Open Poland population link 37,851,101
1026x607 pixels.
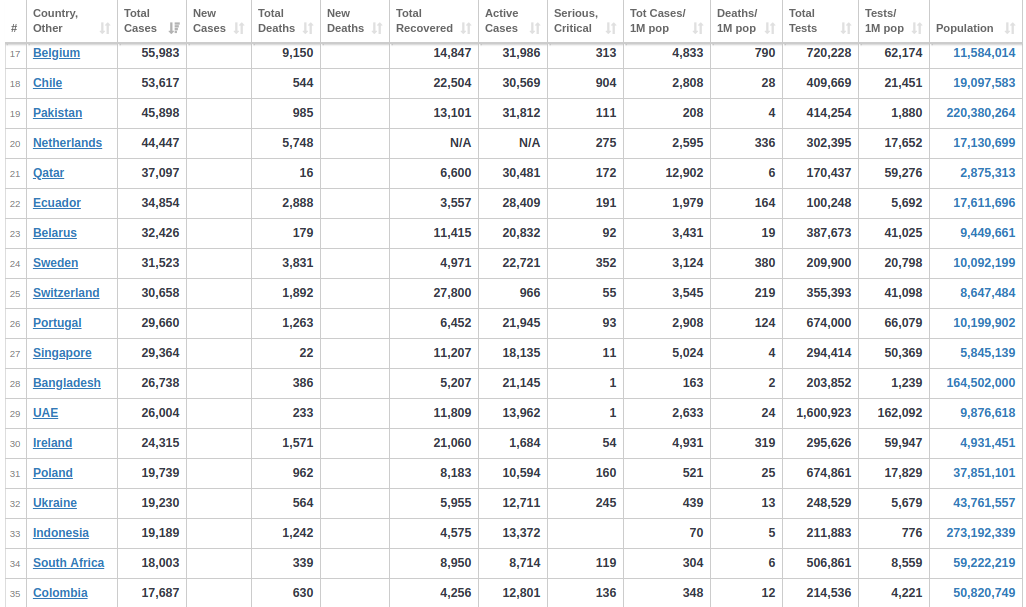tap(984, 473)
